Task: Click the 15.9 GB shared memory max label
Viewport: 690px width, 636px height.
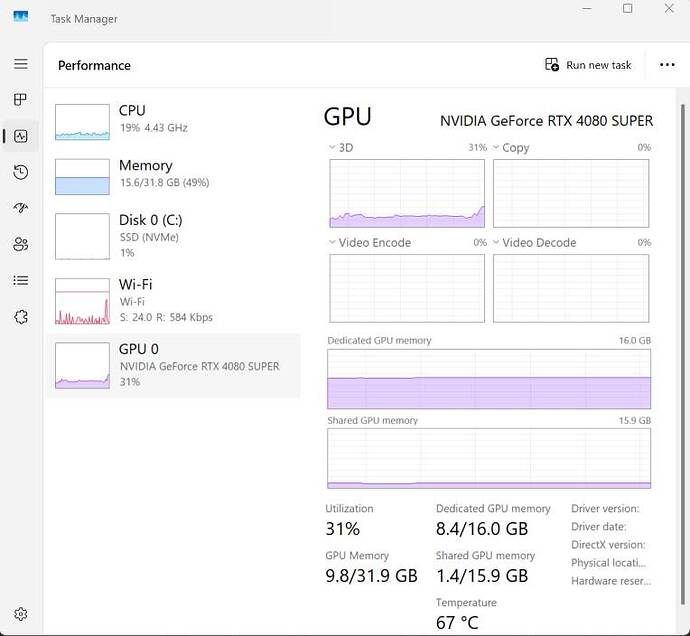Action: point(635,420)
